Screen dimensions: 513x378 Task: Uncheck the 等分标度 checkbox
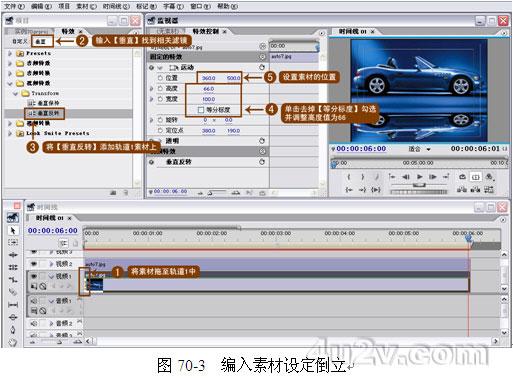(201, 110)
